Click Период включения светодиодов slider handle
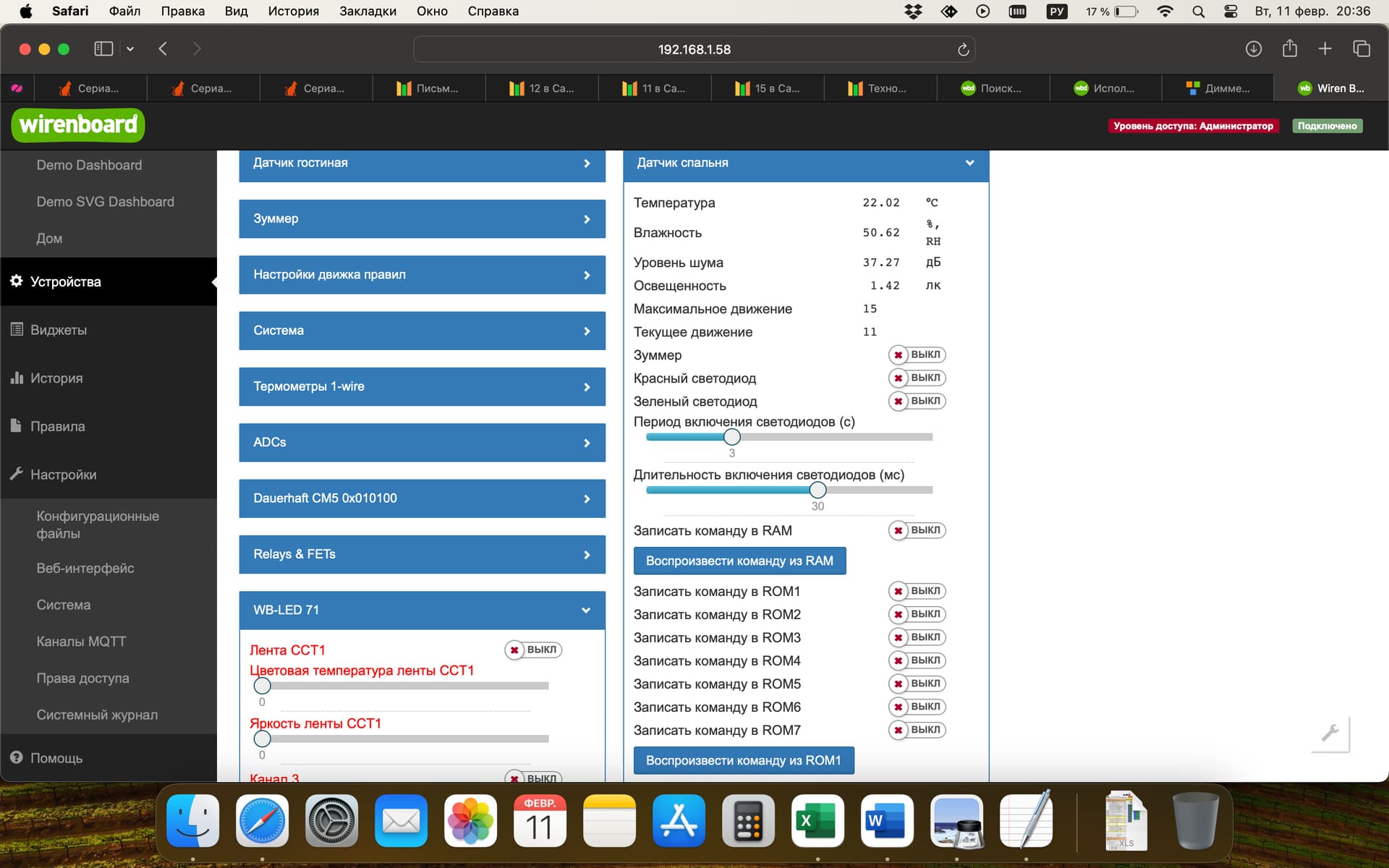This screenshot has height=868, width=1389. click(x=732, y=437)
